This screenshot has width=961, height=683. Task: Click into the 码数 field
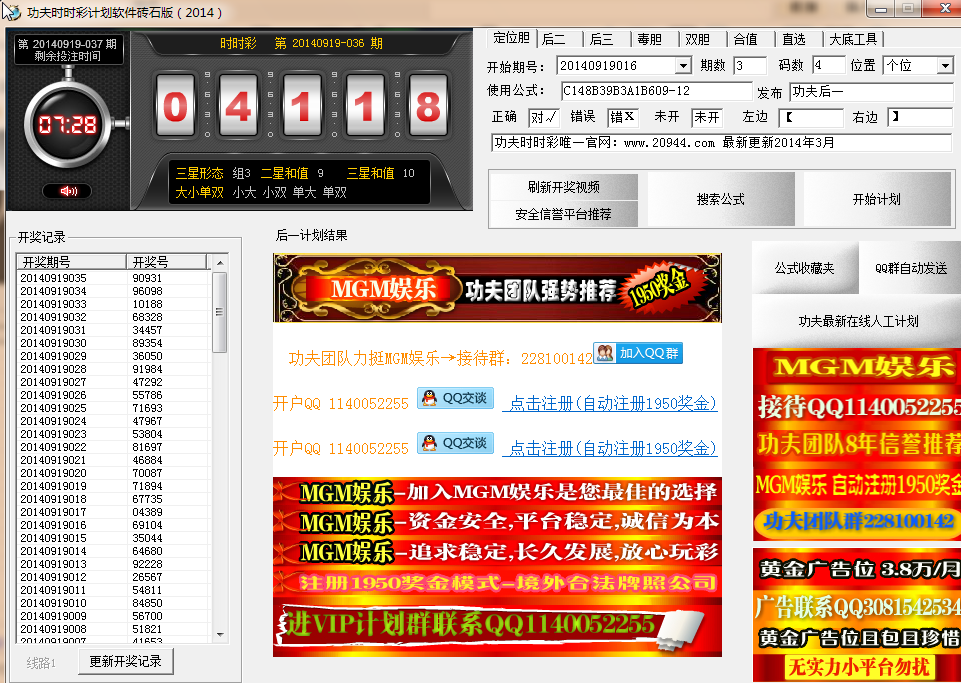tap(828, 66)
